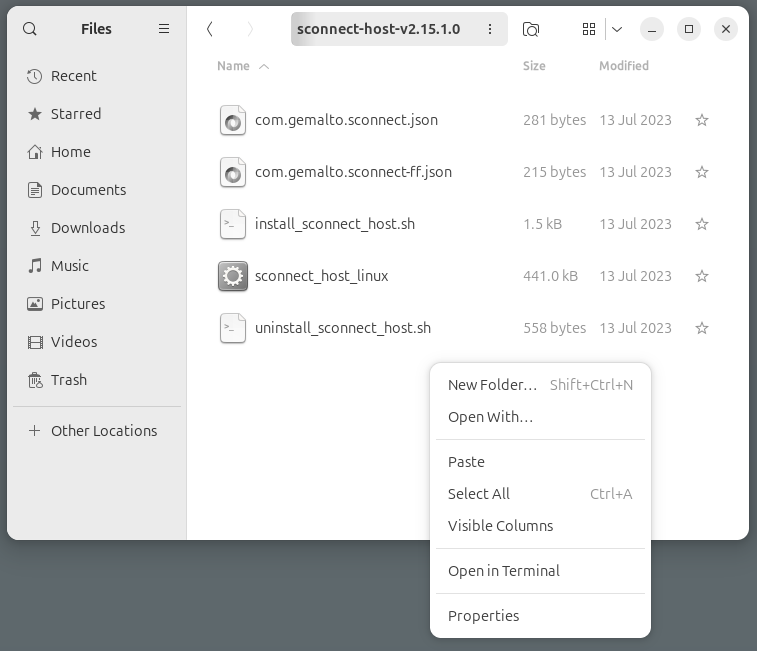This screenshot has height=651, width=757.
Task: Open Recent in the sidebar
Action: [x=97, y=76]
